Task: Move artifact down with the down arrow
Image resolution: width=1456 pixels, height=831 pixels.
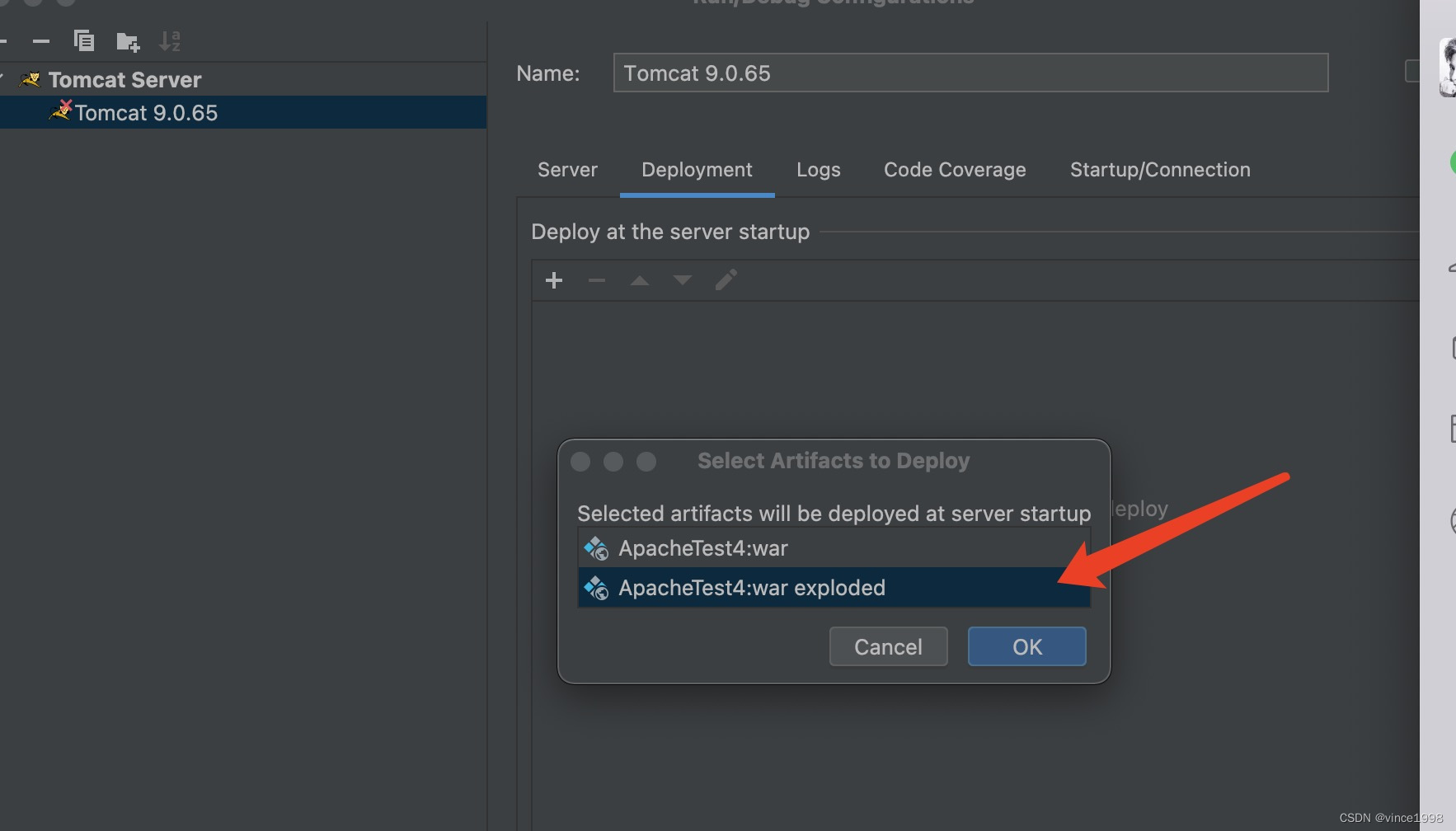Action: pyautogui.click(x=683, y=280)
